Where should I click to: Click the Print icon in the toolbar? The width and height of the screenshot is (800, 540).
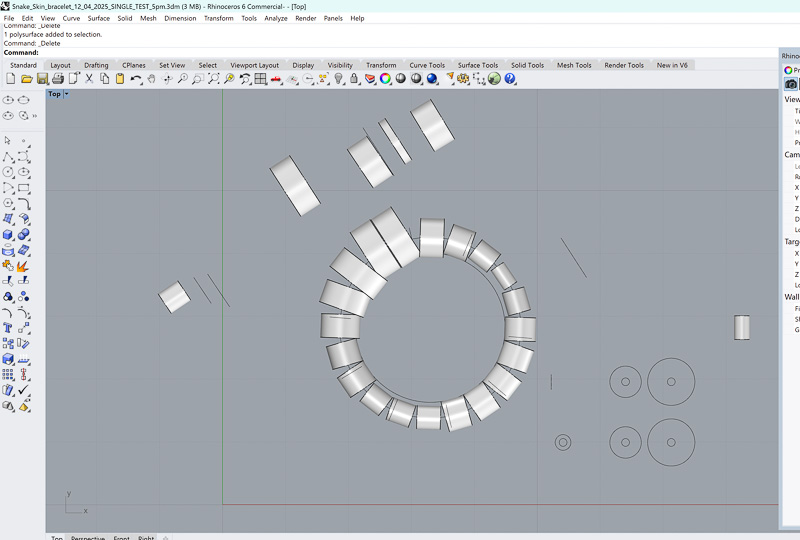tap(58, 79)
